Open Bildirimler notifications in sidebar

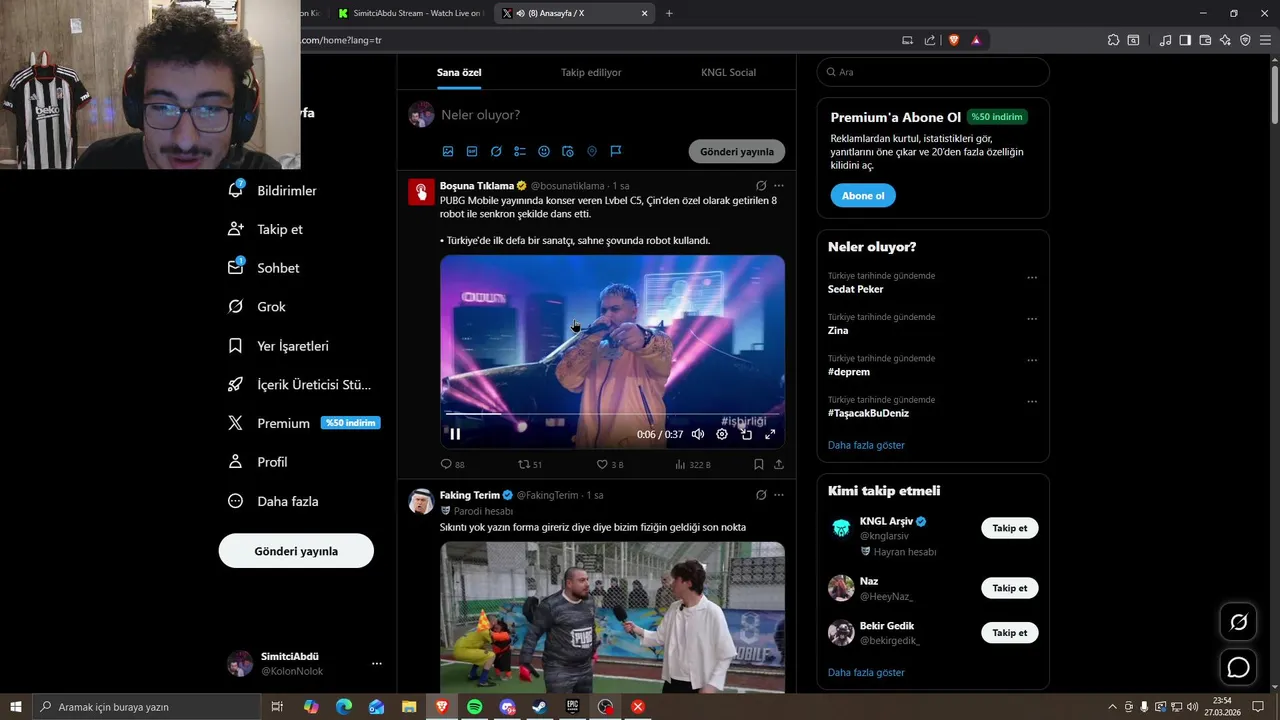tap(272, 190)
